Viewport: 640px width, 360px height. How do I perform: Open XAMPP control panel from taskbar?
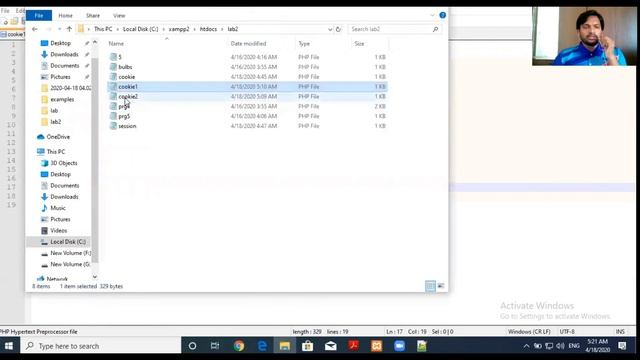(x=376, y=346)
